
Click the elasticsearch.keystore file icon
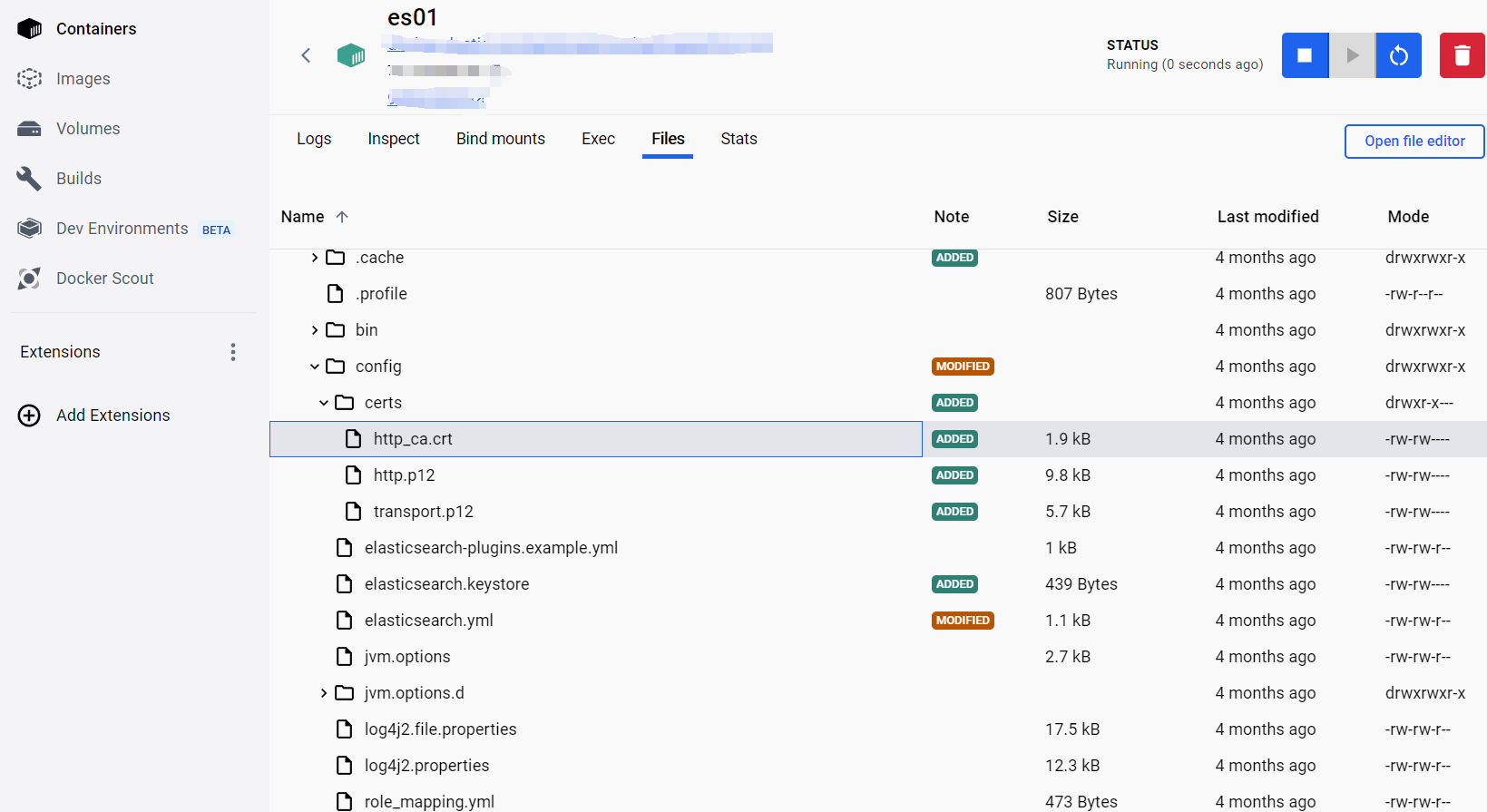(345, 584)
